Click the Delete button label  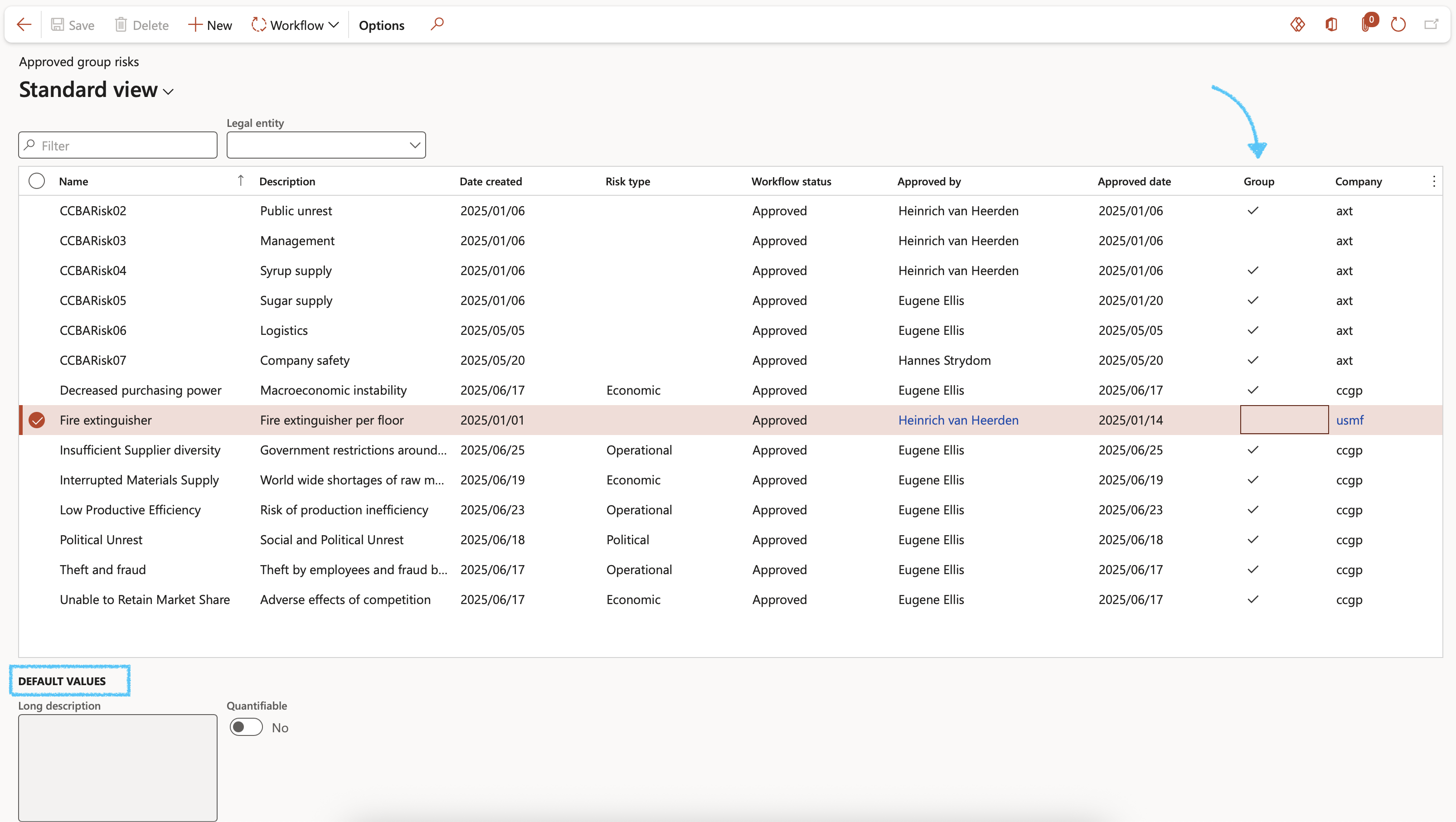150,25
